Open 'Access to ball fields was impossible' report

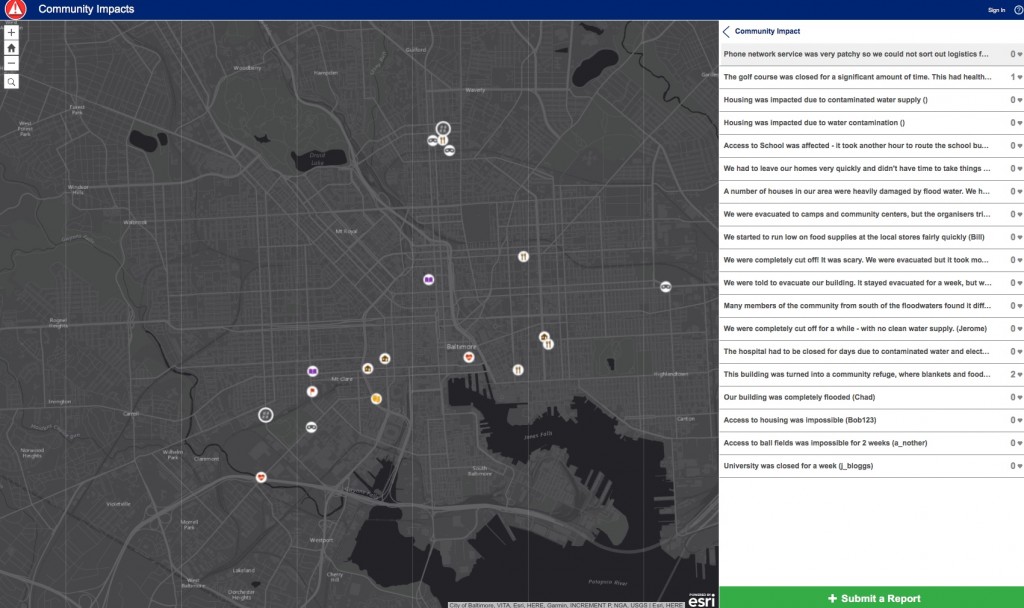(x=871, y=443)
